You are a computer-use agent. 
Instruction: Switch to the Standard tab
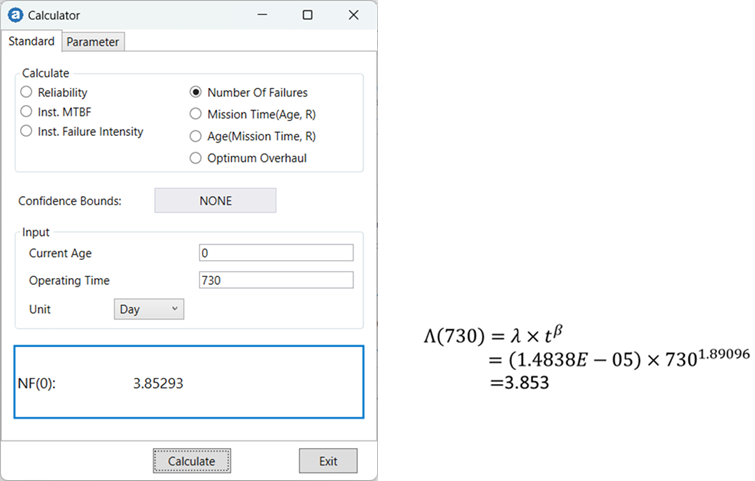pyautogui.click(x=31, y=41)
